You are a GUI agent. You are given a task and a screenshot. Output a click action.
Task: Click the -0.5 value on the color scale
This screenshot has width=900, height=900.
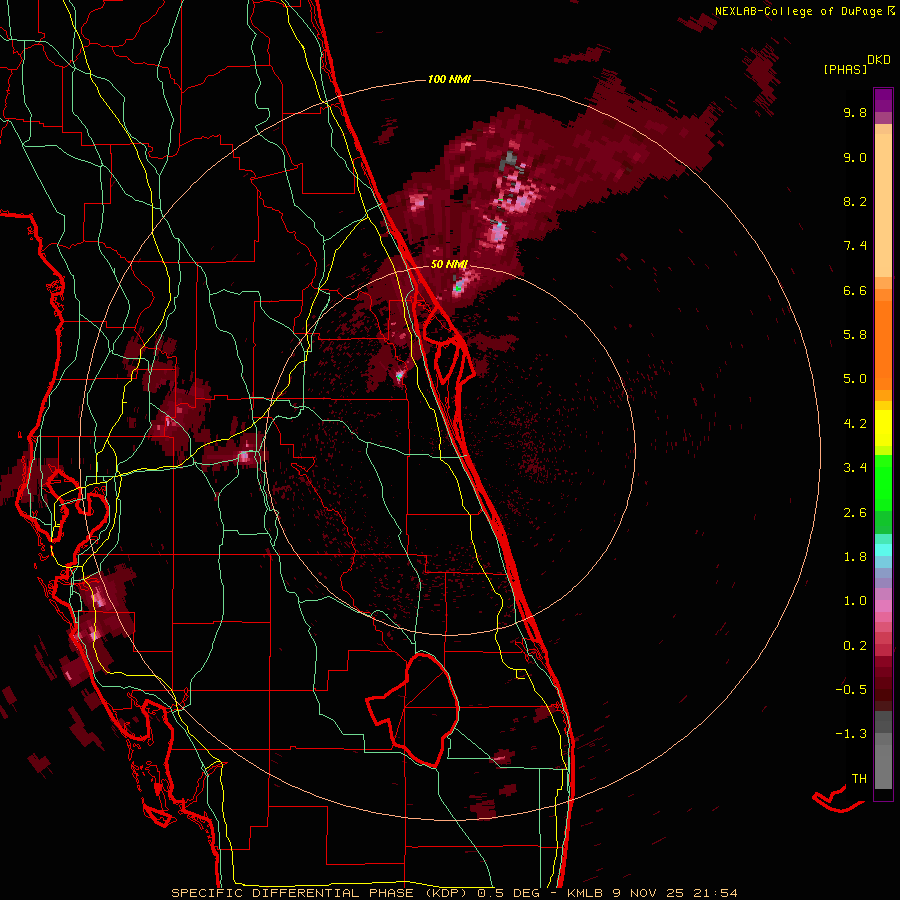coord(851,690)
